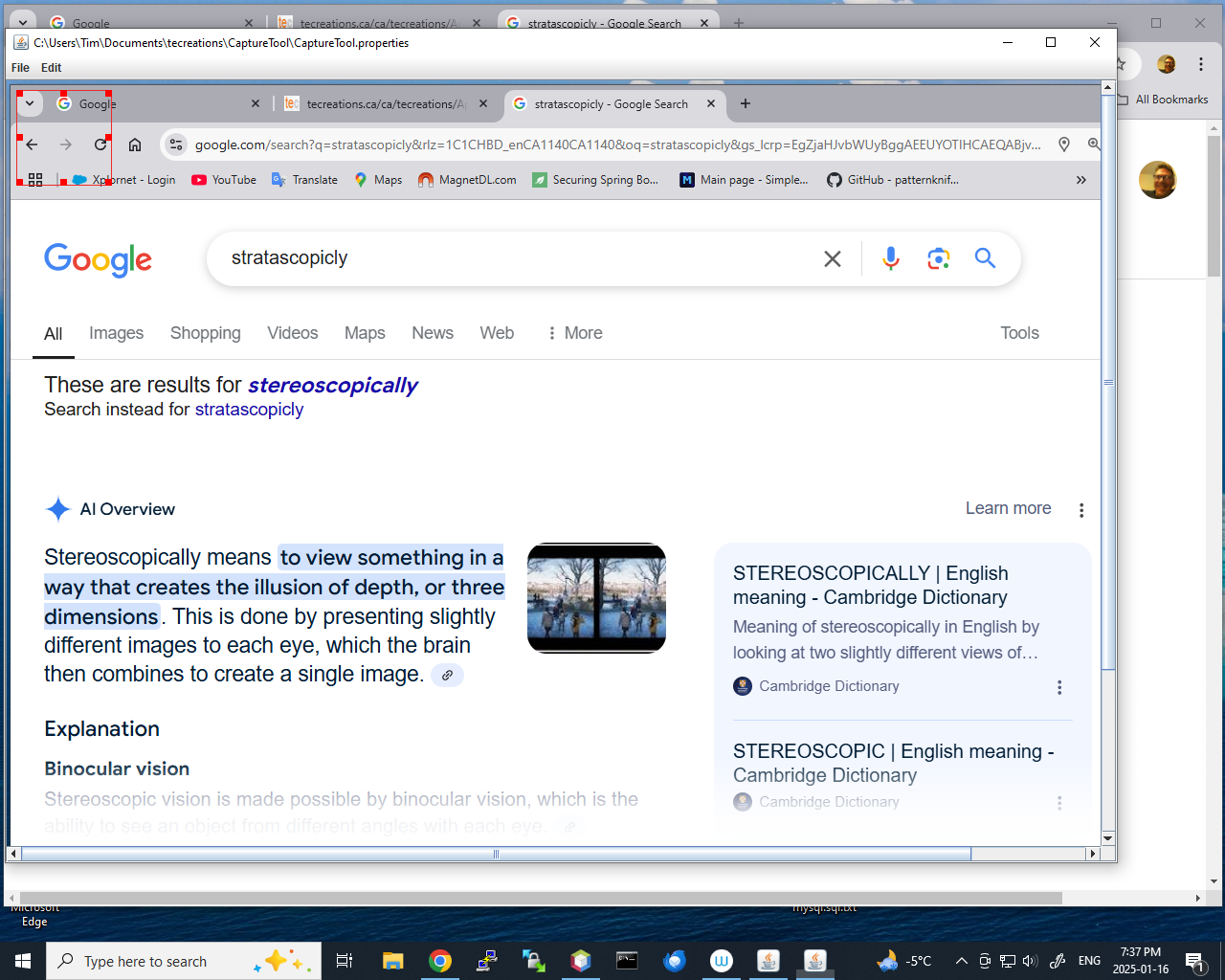This screenshot has height=980, width=1225.
Task: Expand the bookmarks overflow double chevron
Action: click(x=1081, y=180)
